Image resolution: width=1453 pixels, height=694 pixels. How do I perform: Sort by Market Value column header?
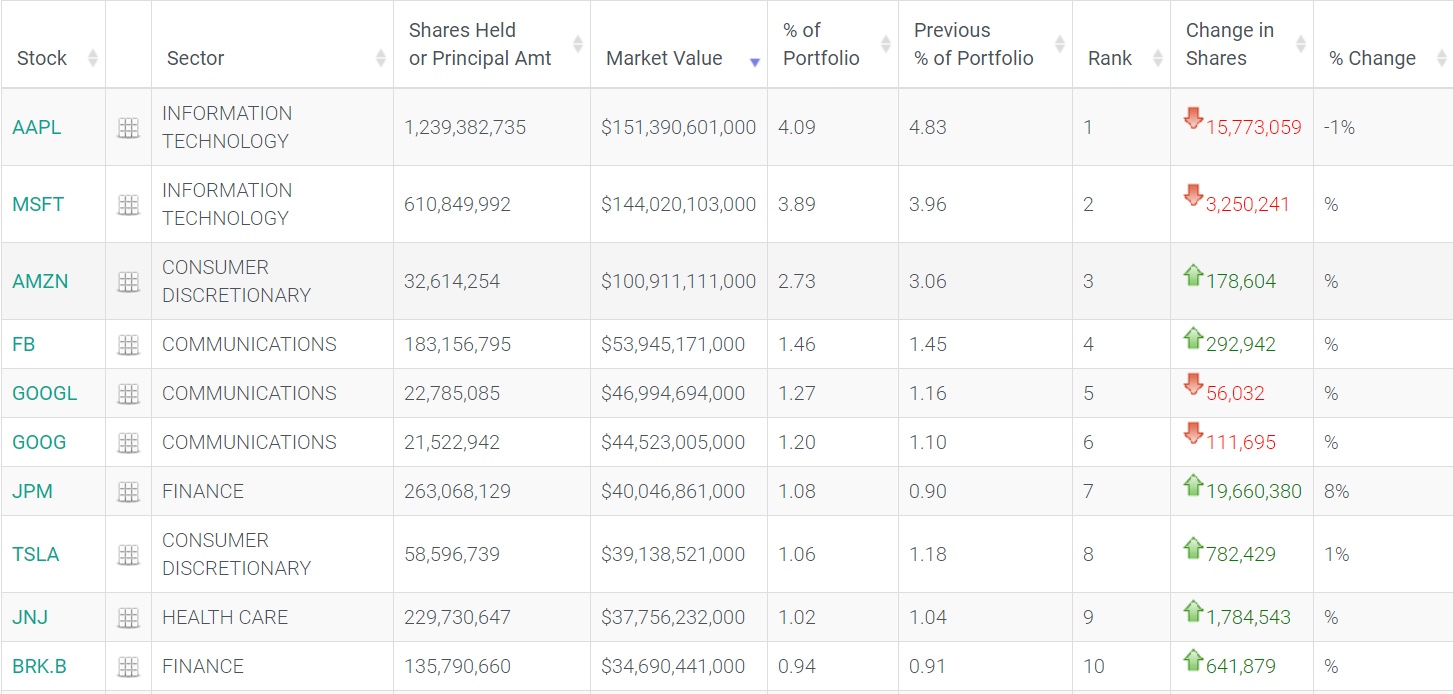coord(664,58)
